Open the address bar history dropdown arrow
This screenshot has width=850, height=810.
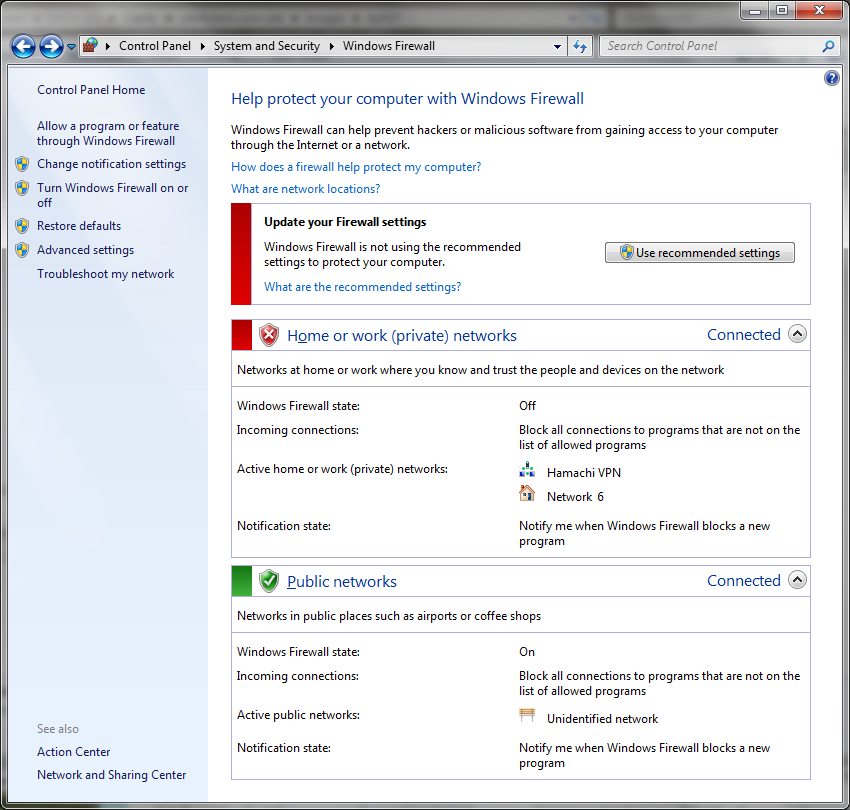click(557, 47)
